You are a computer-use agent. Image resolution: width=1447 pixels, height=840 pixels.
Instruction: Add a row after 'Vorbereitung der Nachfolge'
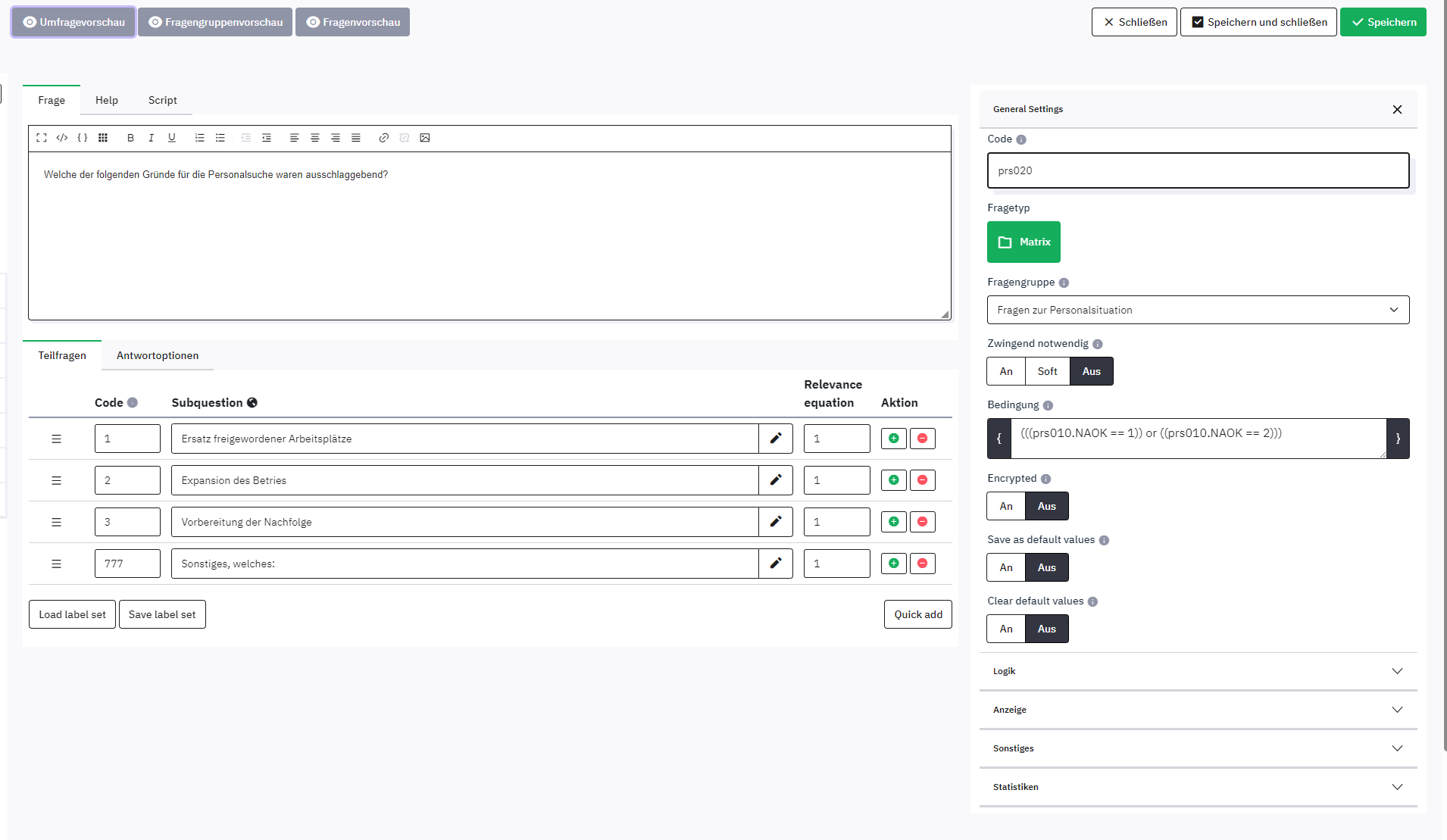pos(894,522)
